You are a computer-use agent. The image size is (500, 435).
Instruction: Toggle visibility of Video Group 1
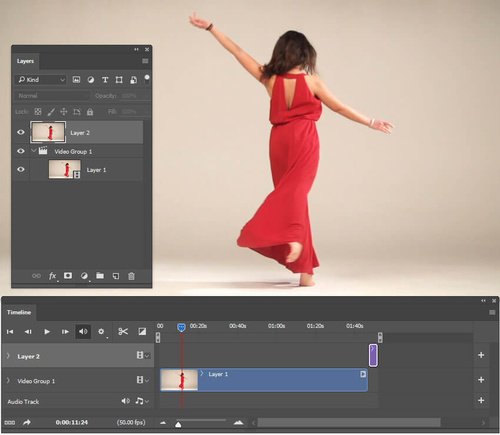coord(21,151)
